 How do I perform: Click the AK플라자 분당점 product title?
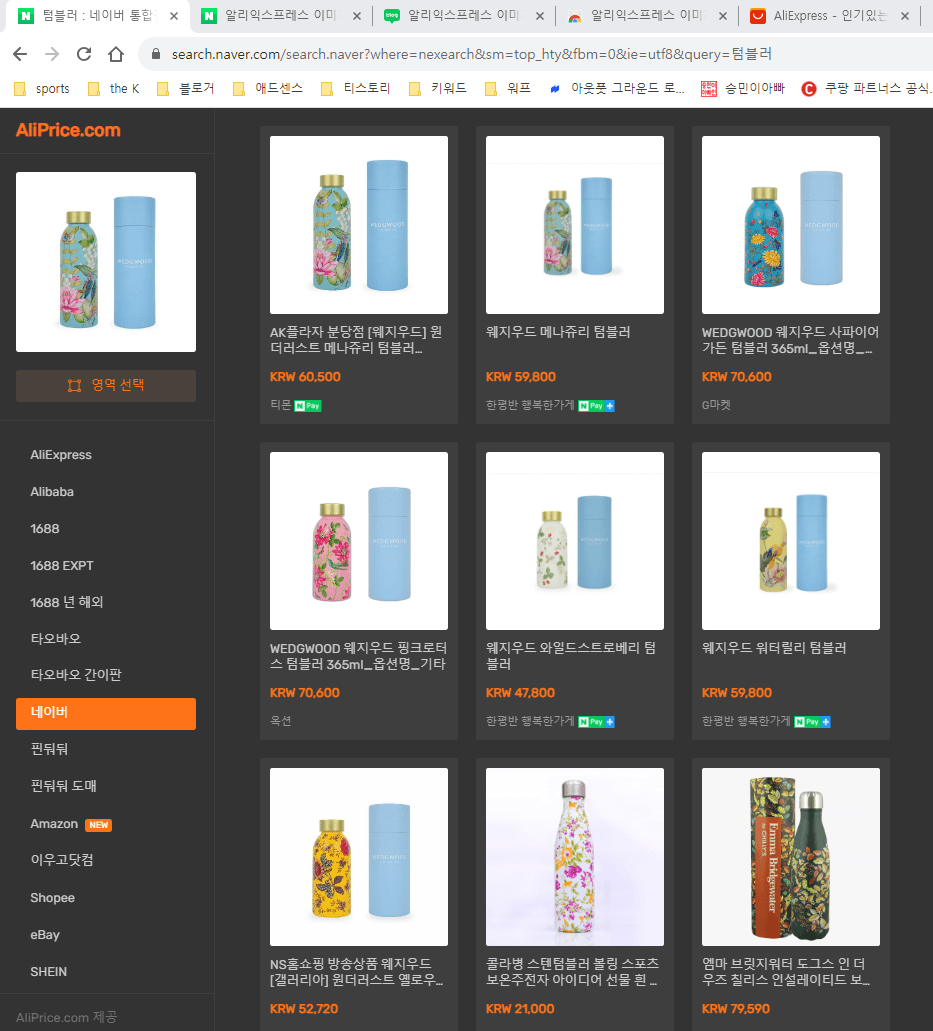(356, 340)
